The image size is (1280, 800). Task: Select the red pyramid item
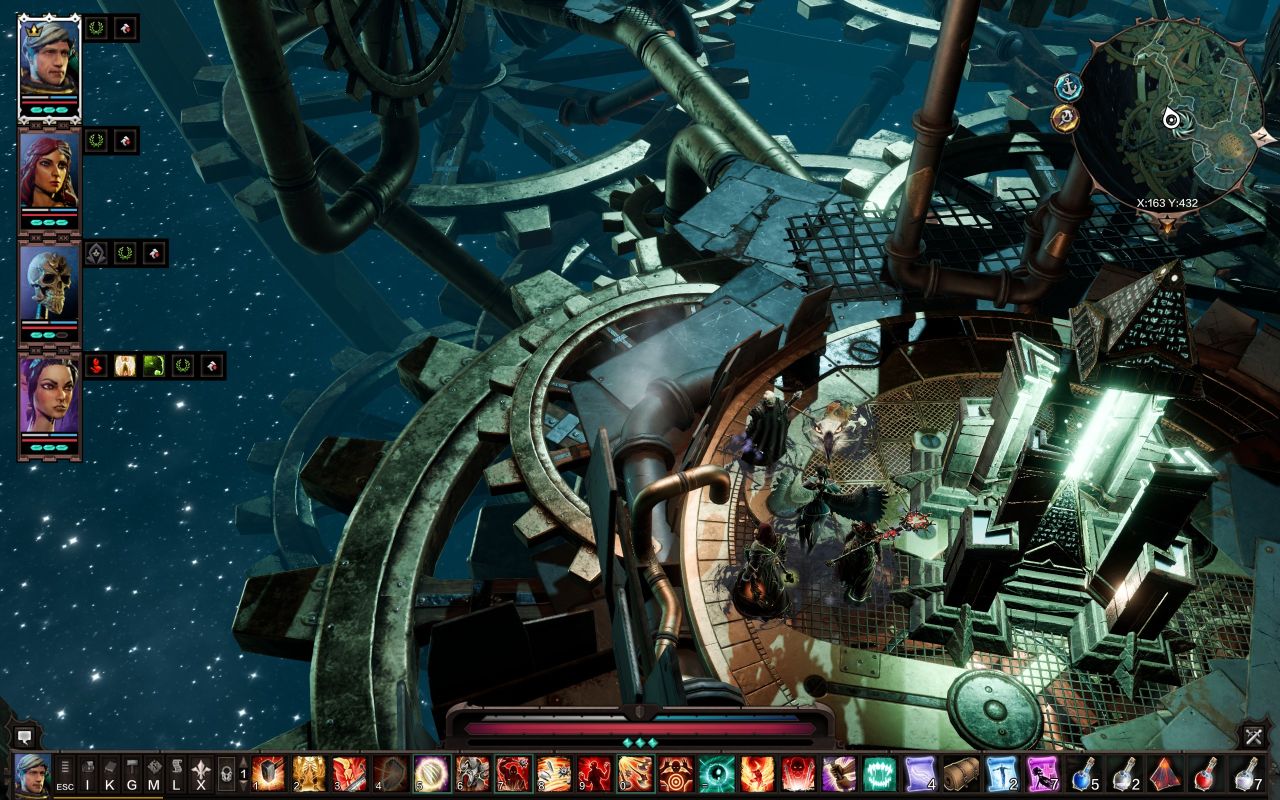(1166, 774)
